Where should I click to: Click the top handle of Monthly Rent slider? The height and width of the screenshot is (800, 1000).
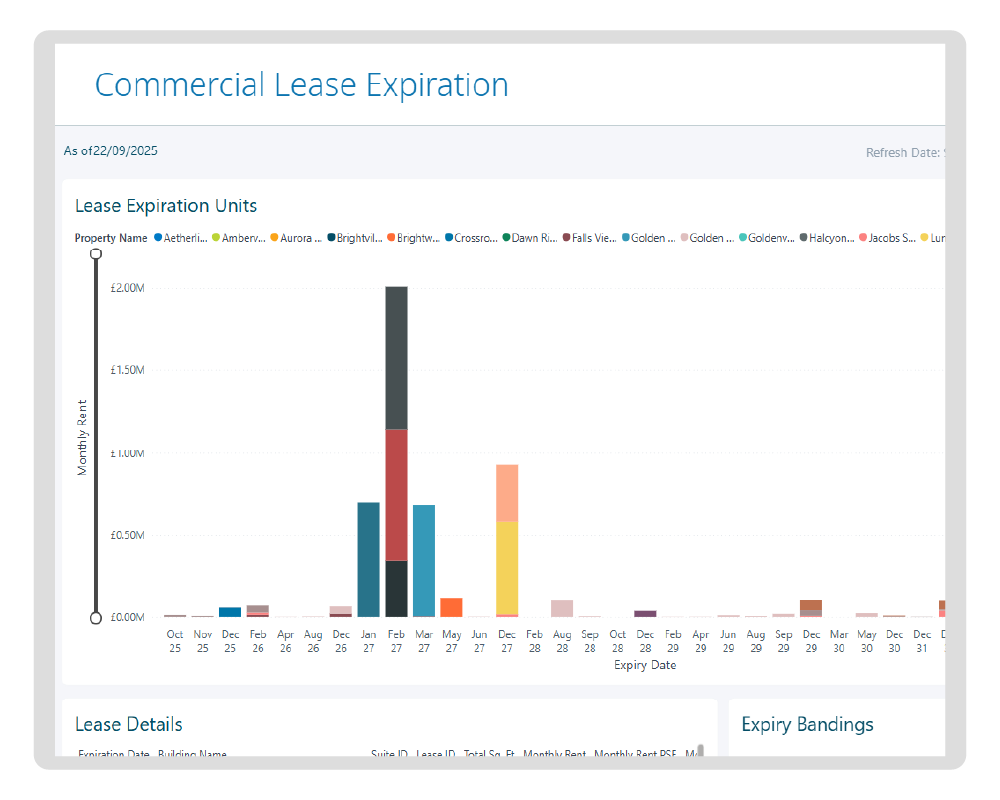coord(96,255)
